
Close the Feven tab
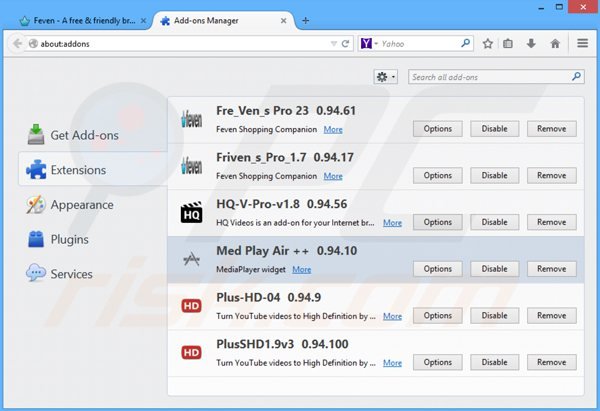coord(143,21)
